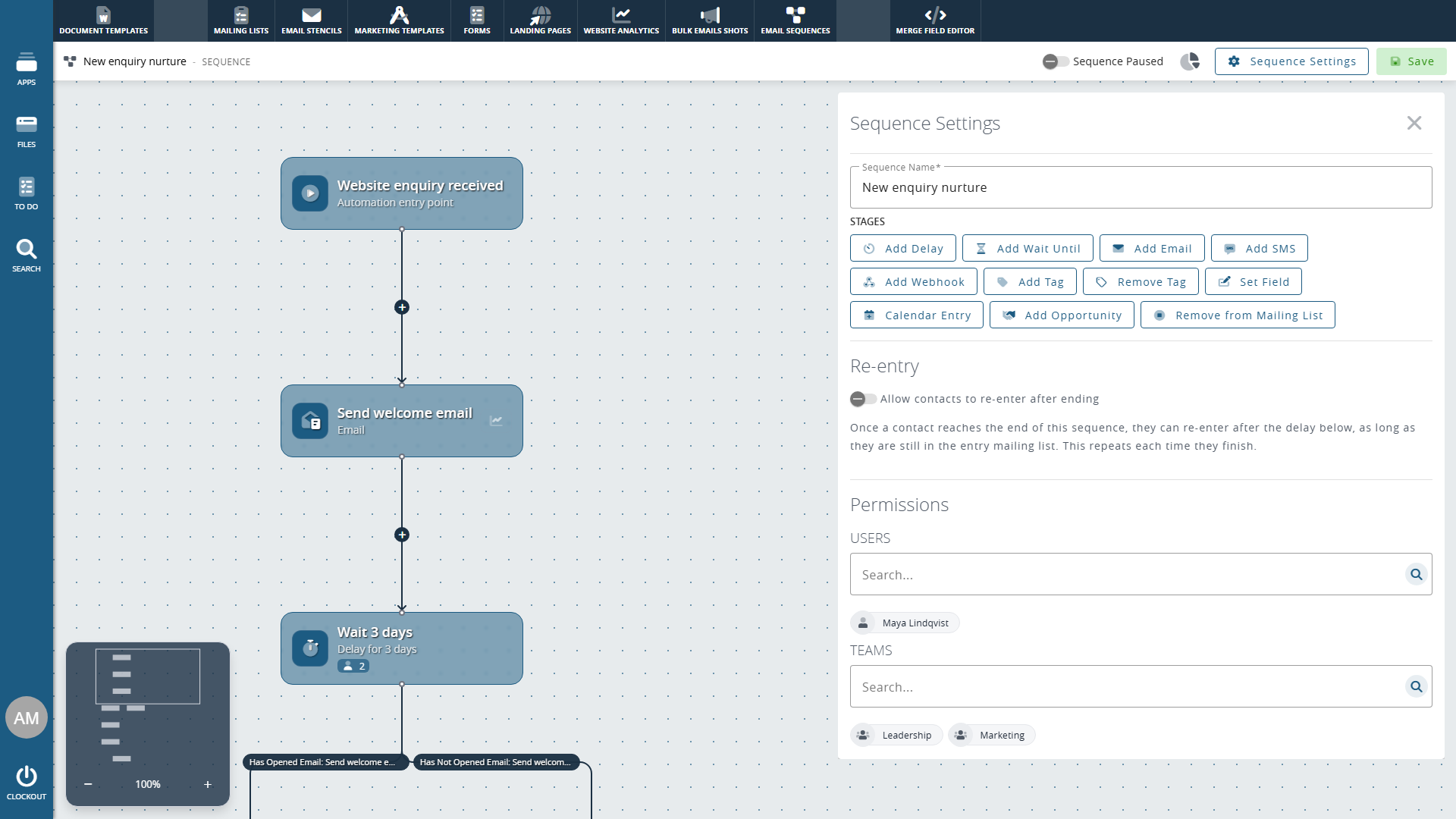Click the stopwatch icon on delay node

(x=310, y=648)
